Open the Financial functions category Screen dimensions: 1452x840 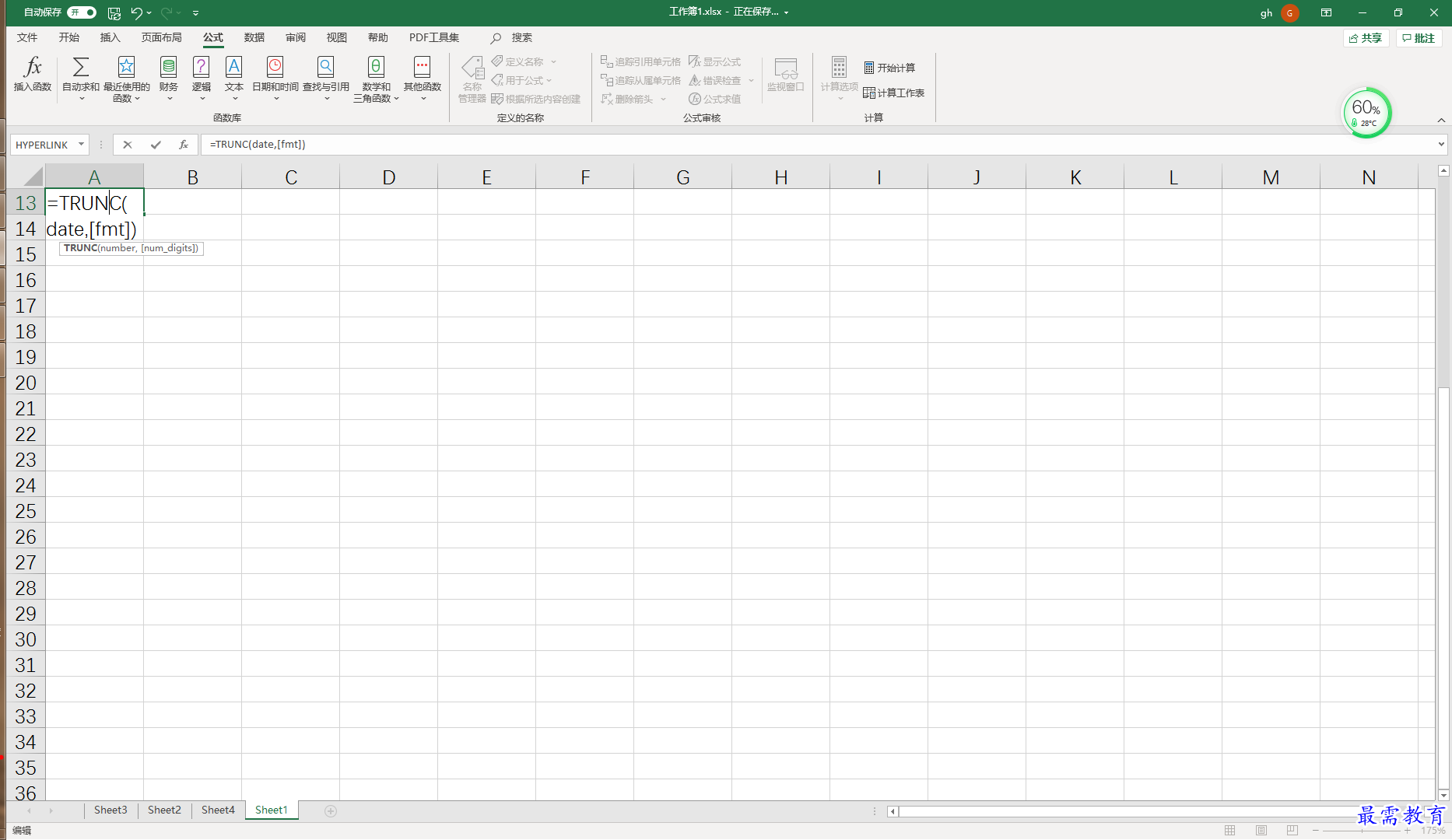(168, 78)
